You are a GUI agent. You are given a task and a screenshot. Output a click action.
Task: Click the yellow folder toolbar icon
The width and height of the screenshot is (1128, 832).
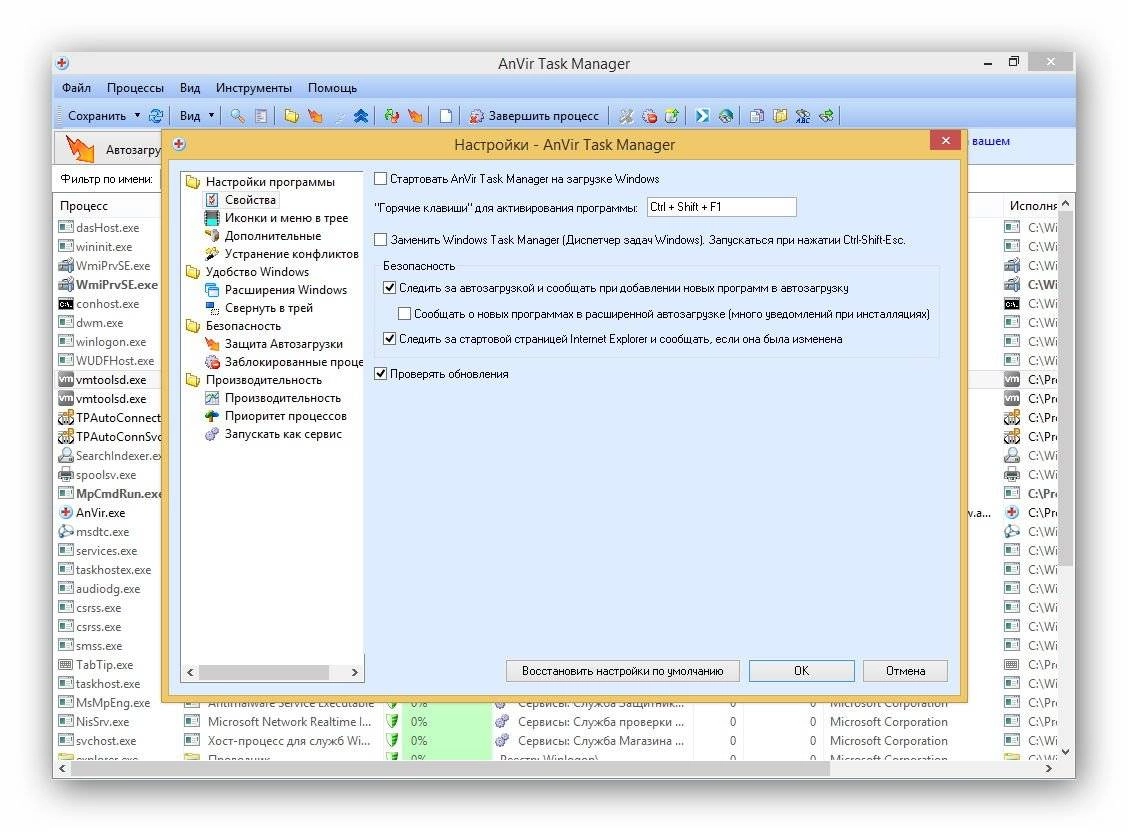(291, 116)
